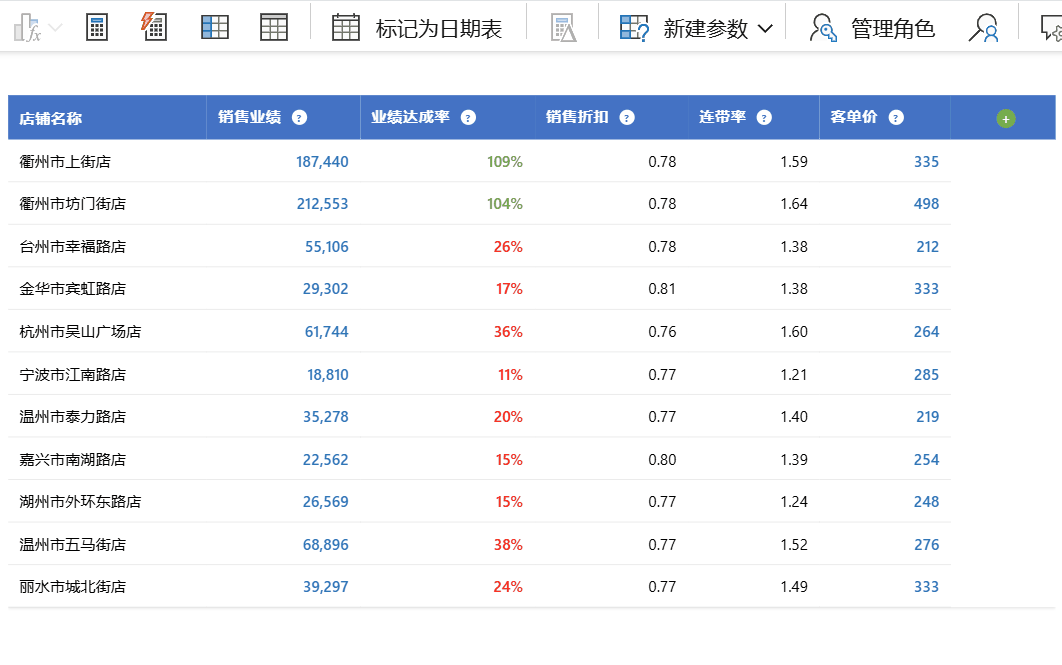1062x665 pixels.
Task: Click achievement rate 104%
Action: coord(505,204)
